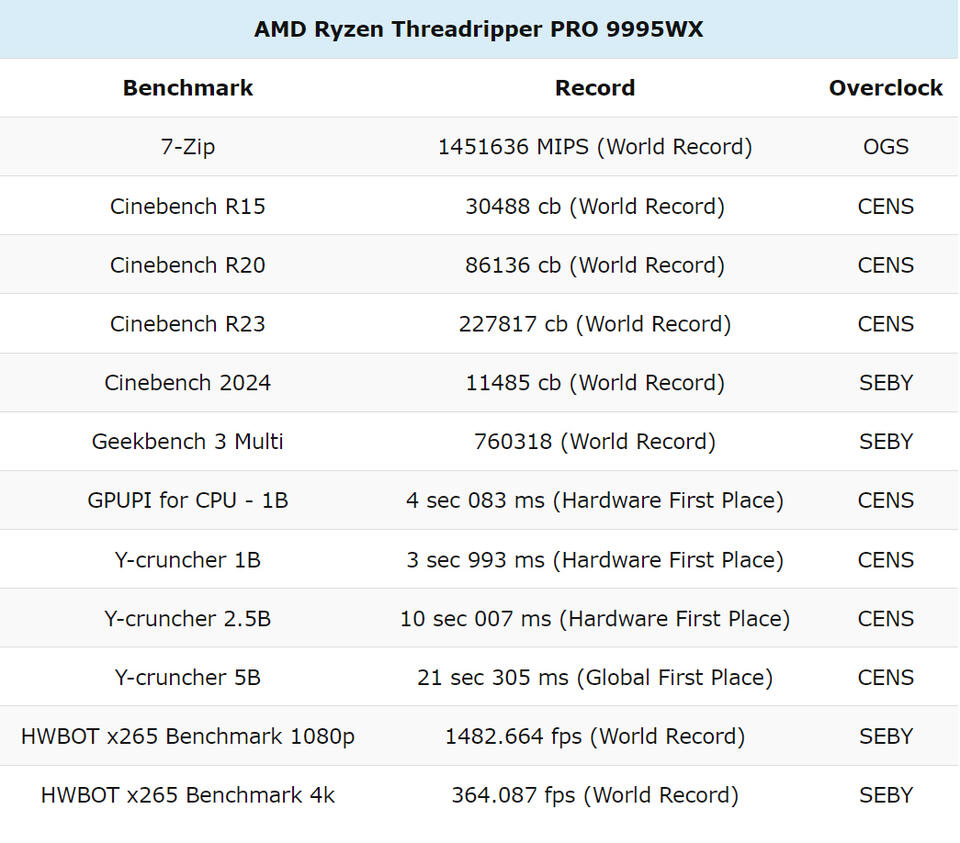Click CENS in the Y-cruncher 5B row
Image resolution: width=960 pixels, height=843 pixels.
tap(886, 677)
